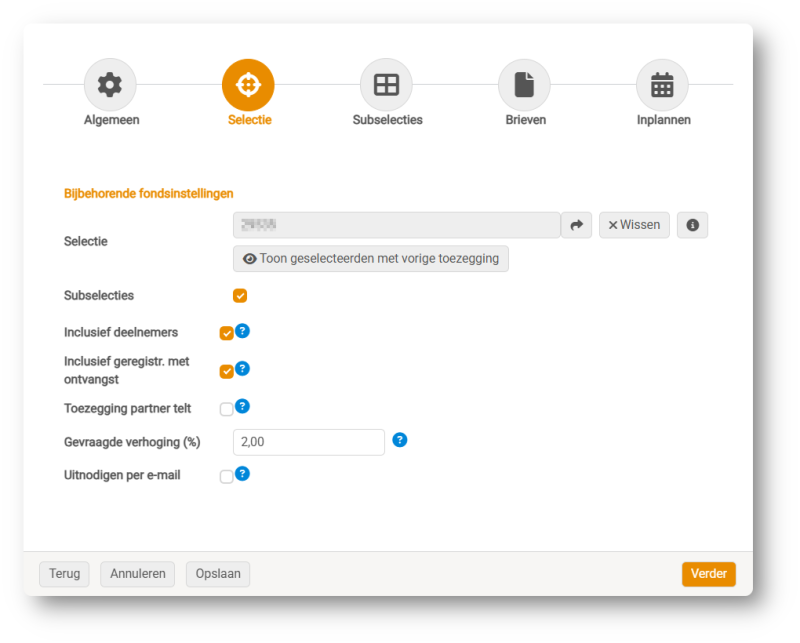This screenshot has height=643, width=800.
Task: Click the arrow button next to Selectie field
Action: 576,225
